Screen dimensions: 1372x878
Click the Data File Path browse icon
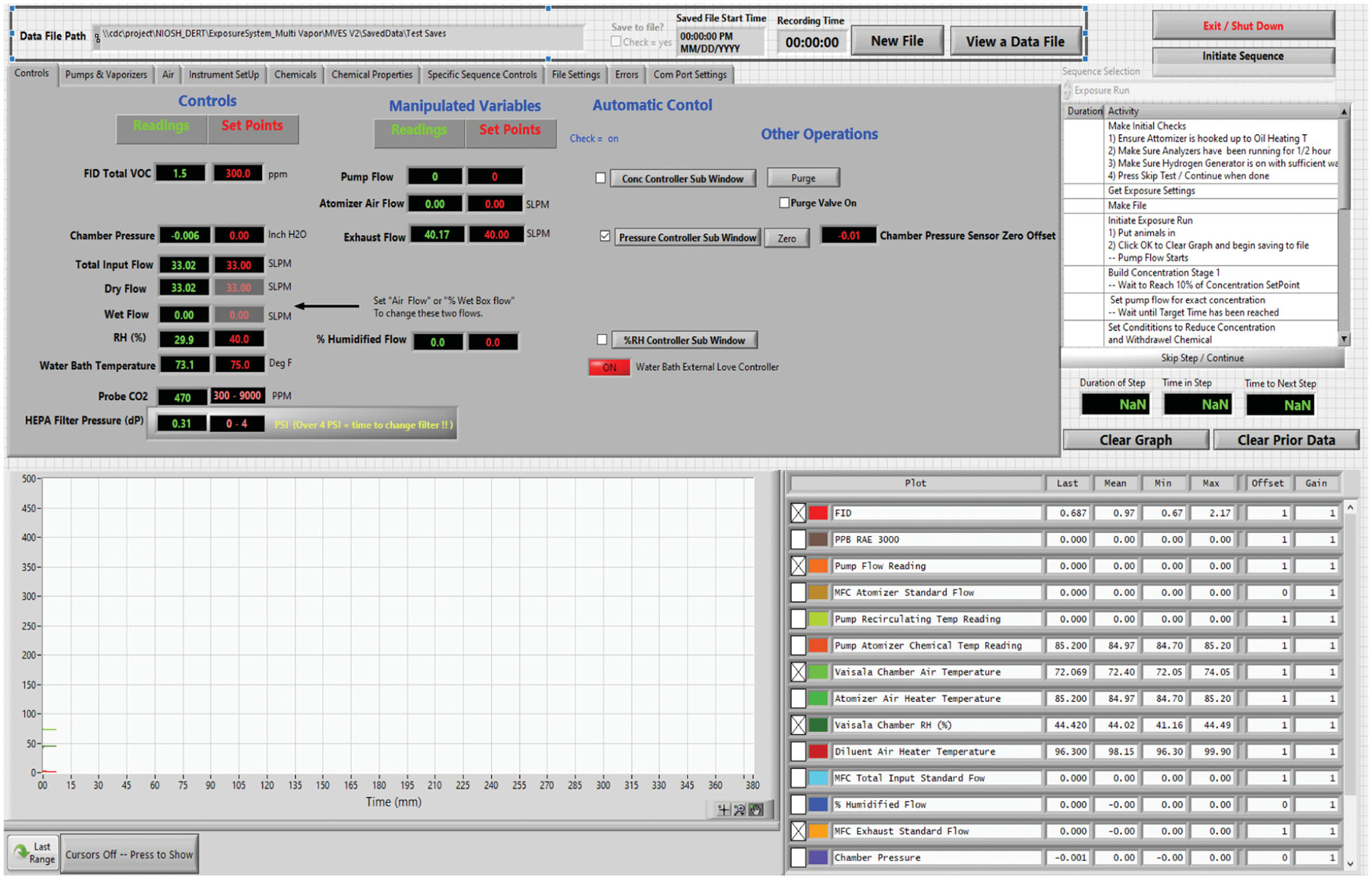pyautogui.click(x=97, y=37)
